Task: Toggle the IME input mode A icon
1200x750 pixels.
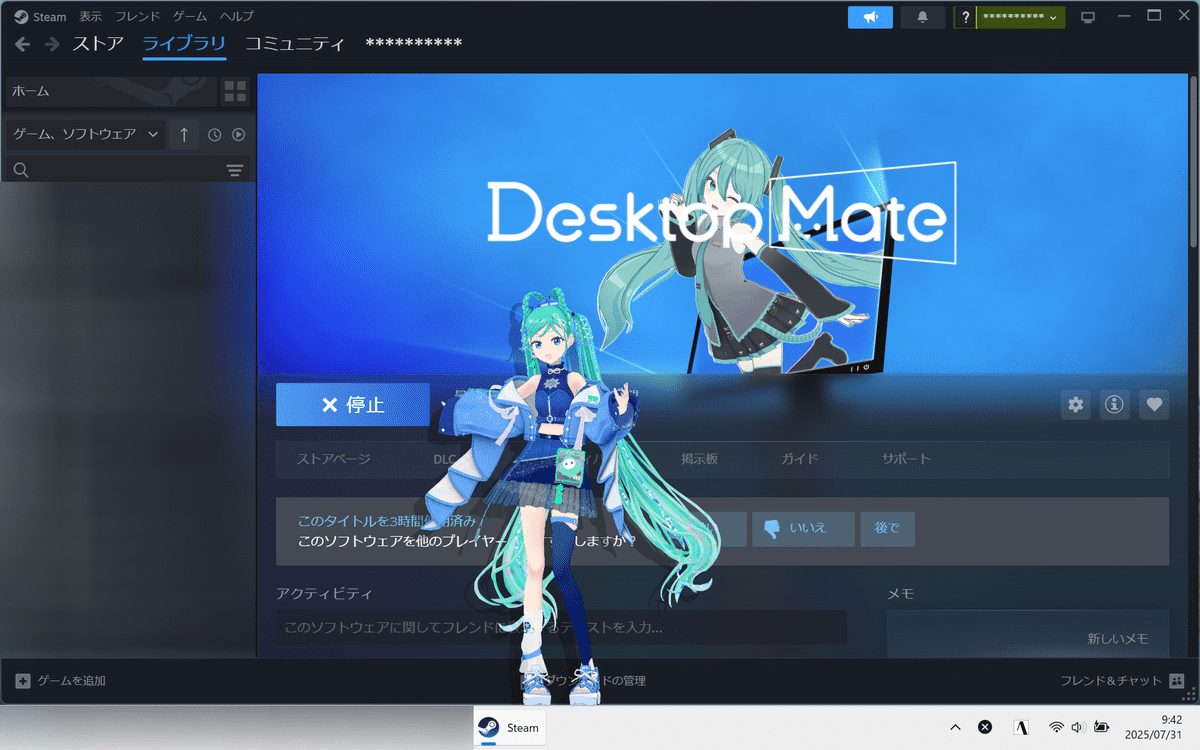Action: tap(1021, 727)
